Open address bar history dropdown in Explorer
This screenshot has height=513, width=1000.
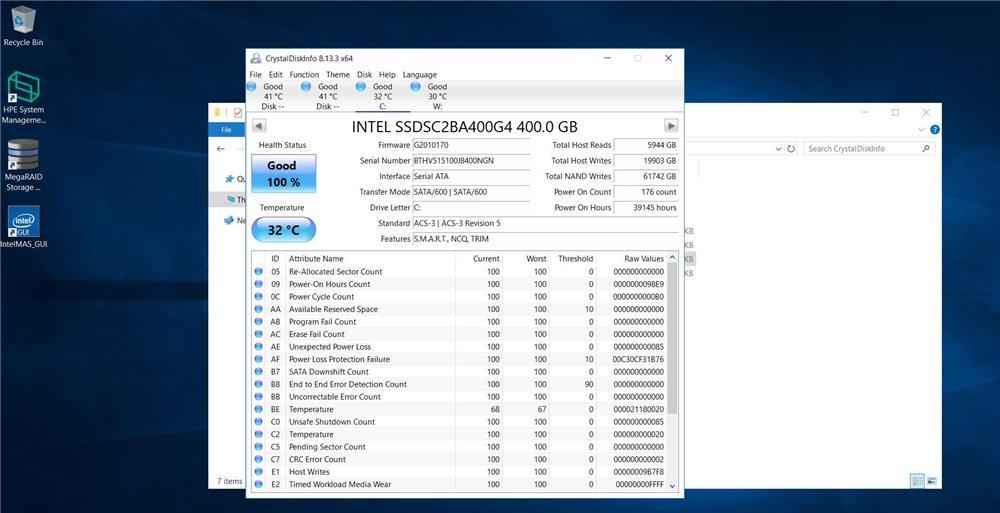tap(779, 149)
